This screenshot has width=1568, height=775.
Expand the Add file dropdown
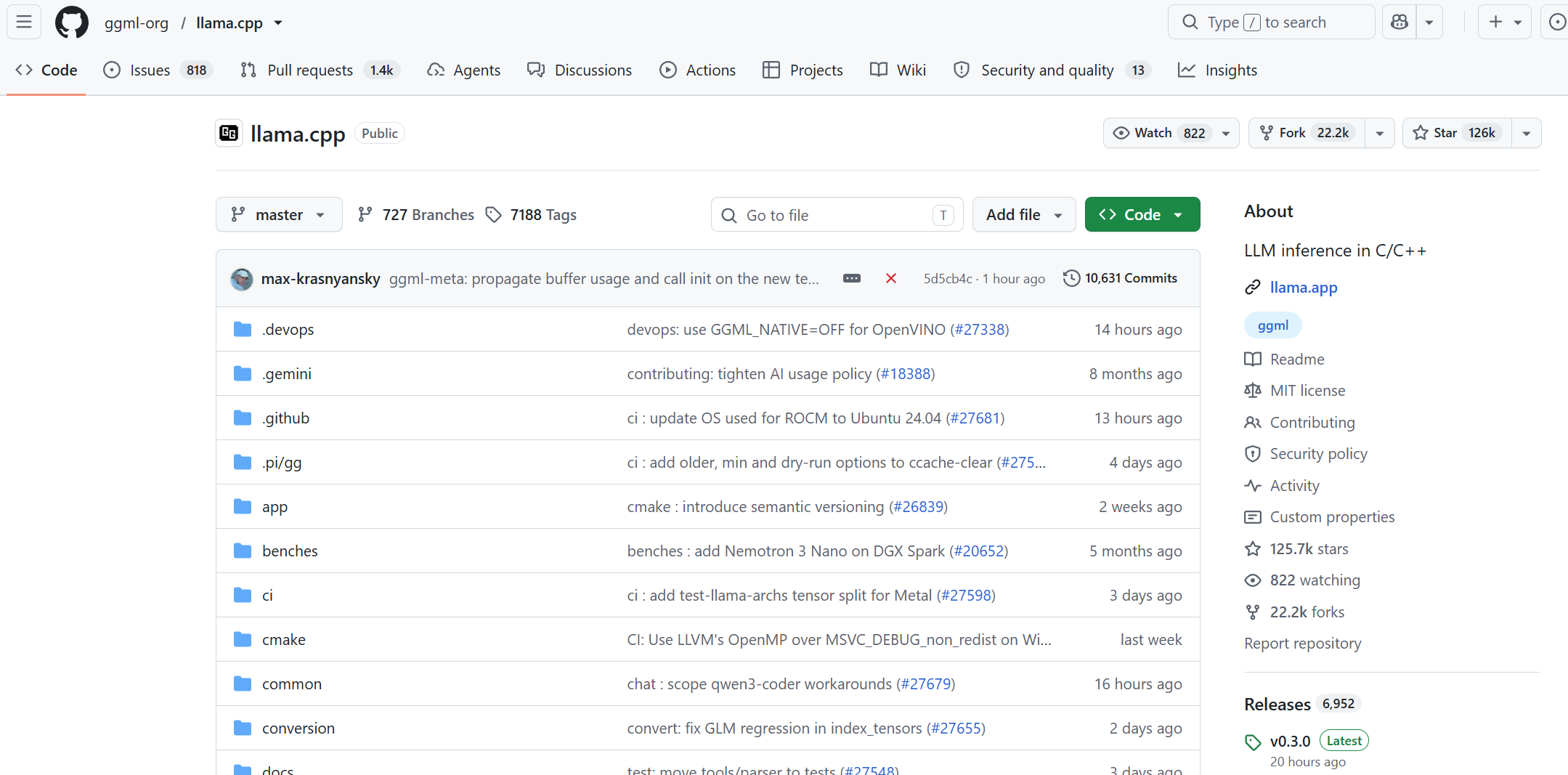[x=1024, y=215]
